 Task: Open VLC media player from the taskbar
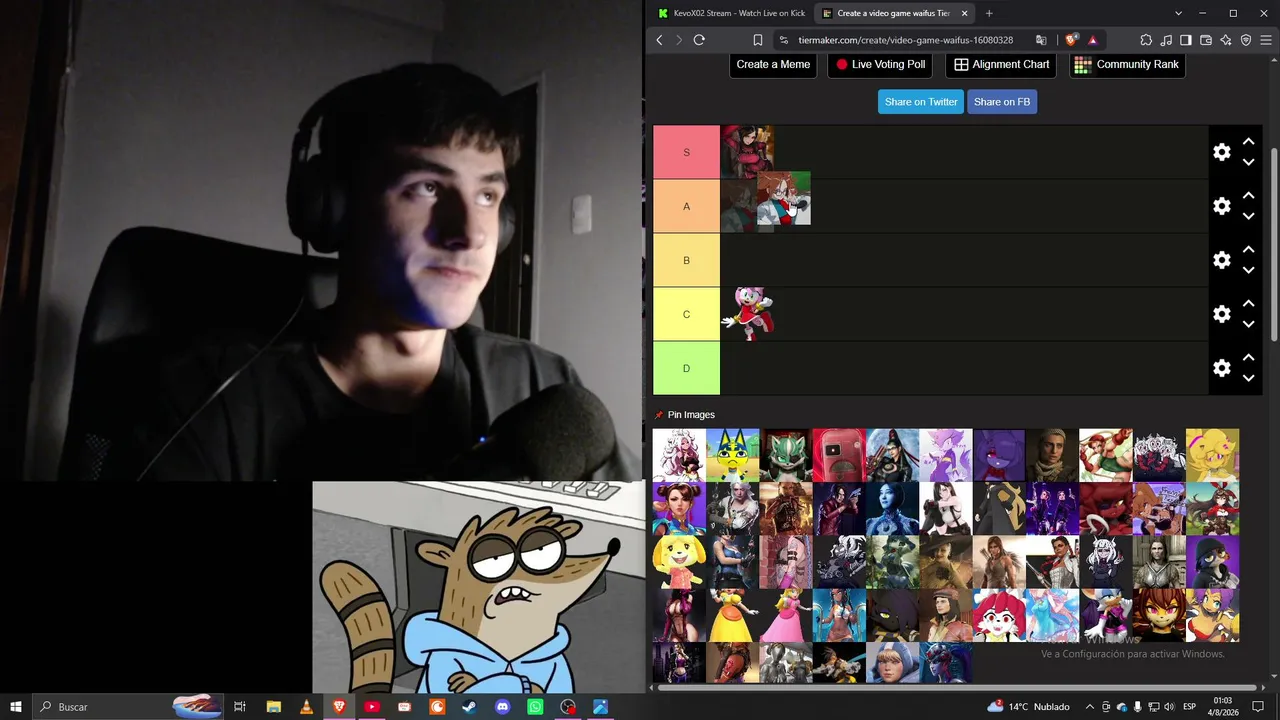(x=306, y=707)
